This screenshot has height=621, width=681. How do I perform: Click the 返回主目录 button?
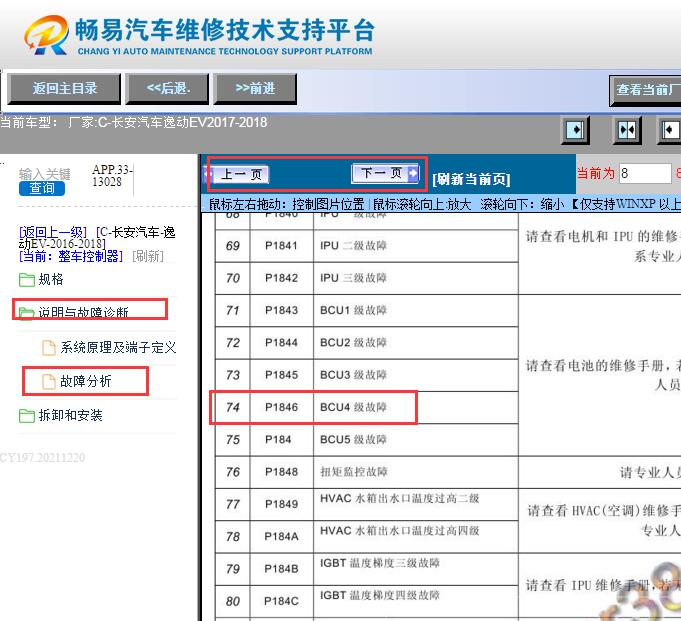pos(64,89)
